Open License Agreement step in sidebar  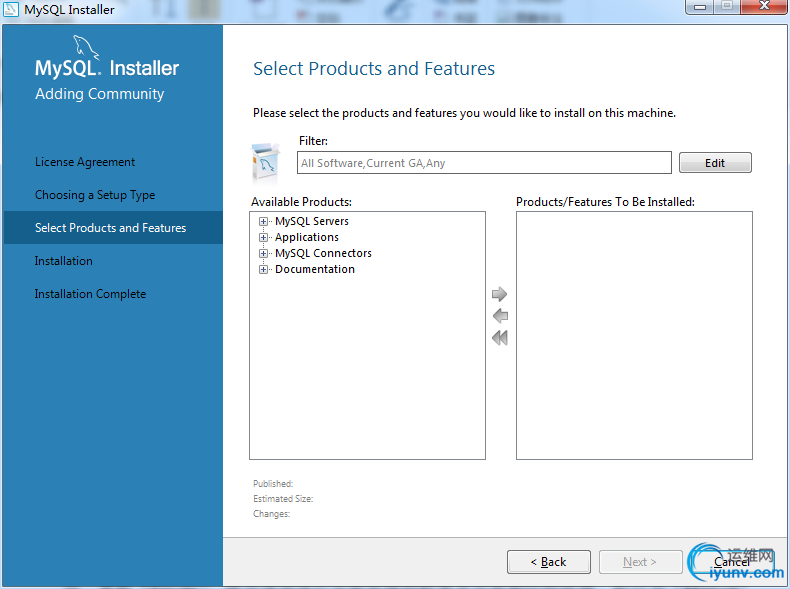pyautogui.click(x=85, y=162)
